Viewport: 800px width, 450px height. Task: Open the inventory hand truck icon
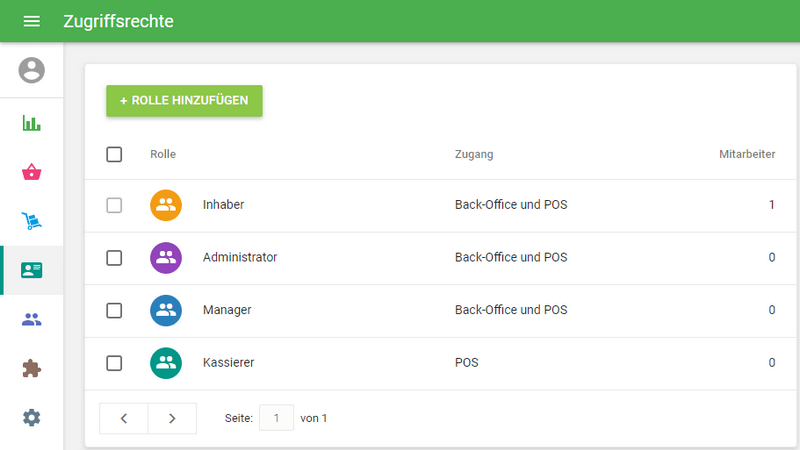[32, 221]
